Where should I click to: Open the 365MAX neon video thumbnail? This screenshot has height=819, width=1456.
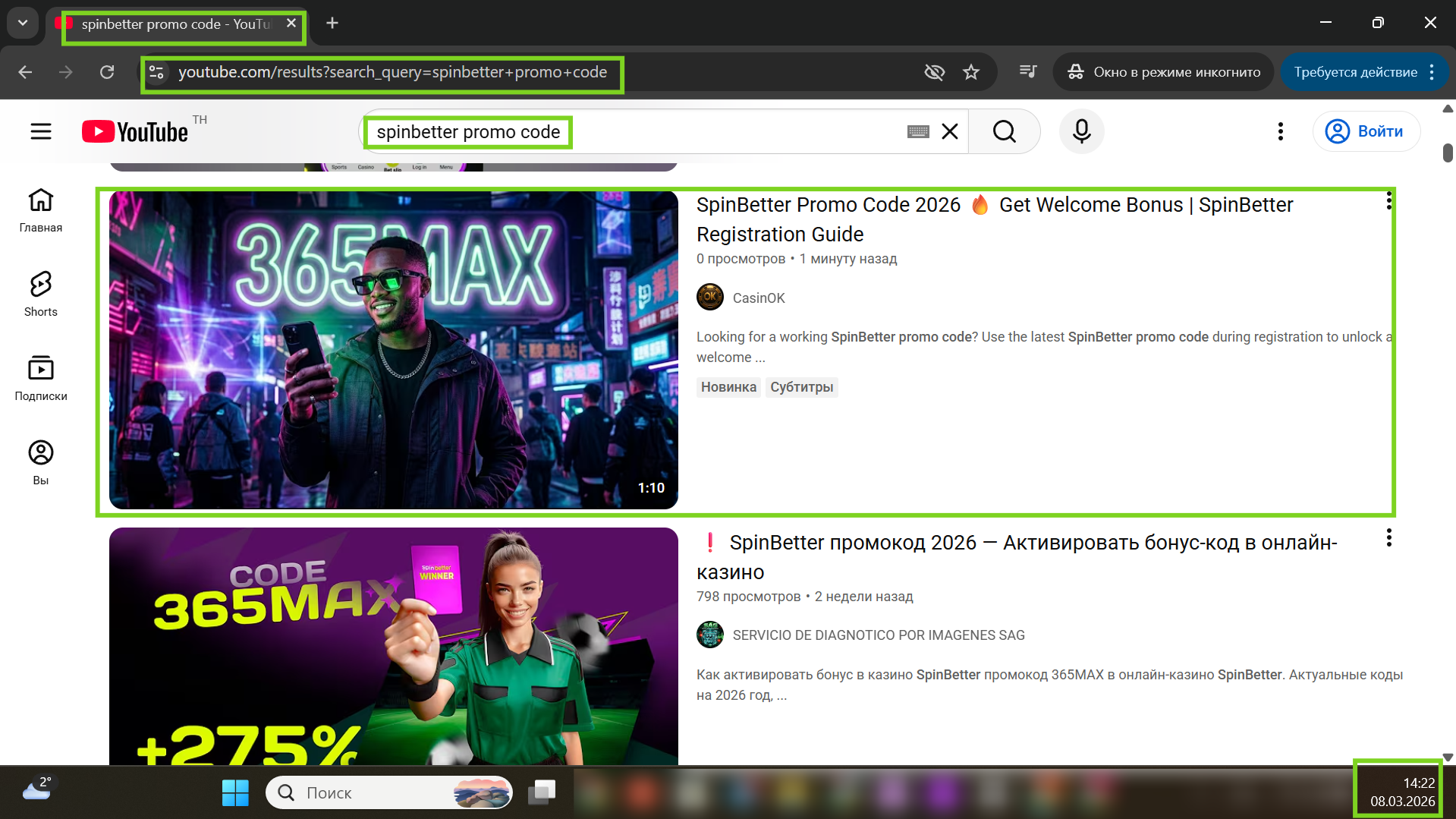pos(393,350)
